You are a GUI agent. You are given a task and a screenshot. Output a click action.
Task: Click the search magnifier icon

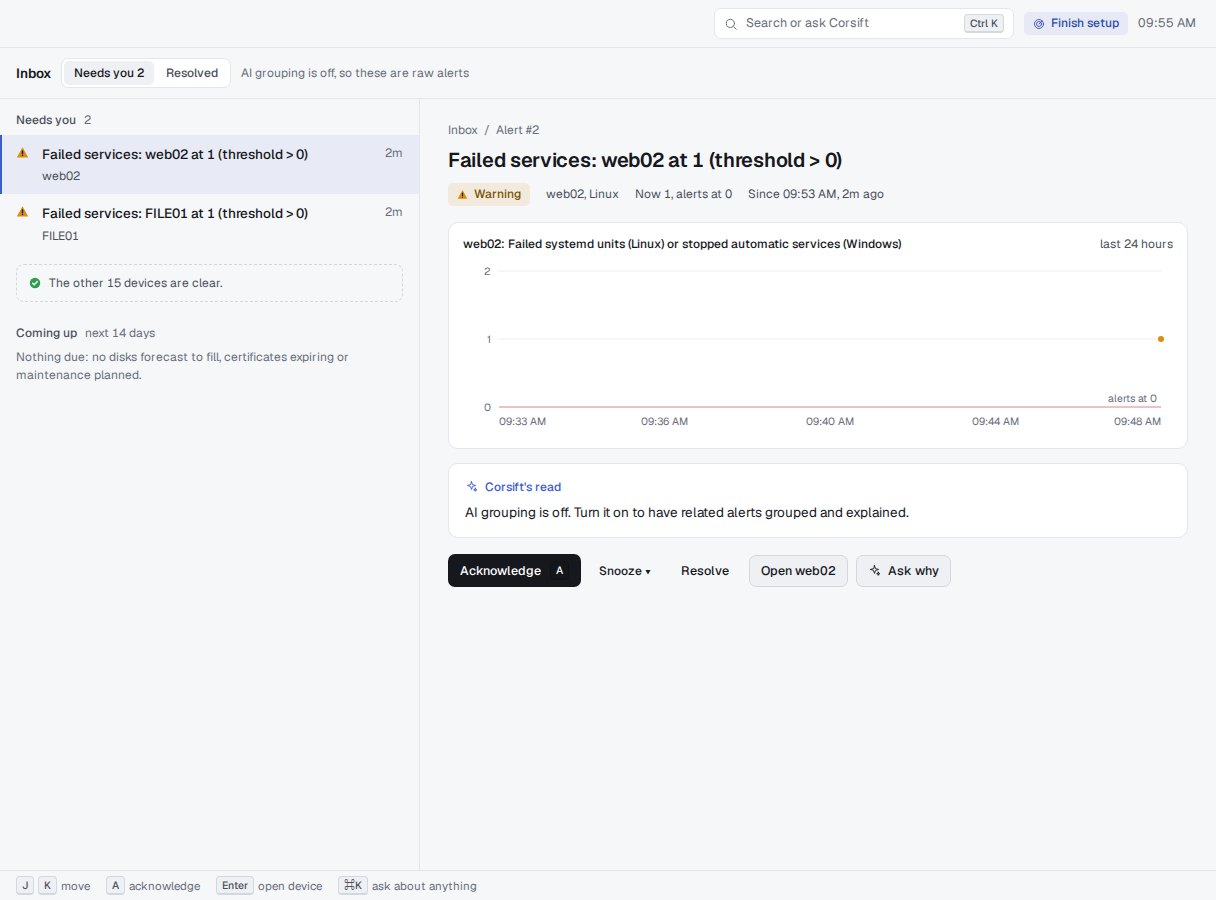click(731, 23)
